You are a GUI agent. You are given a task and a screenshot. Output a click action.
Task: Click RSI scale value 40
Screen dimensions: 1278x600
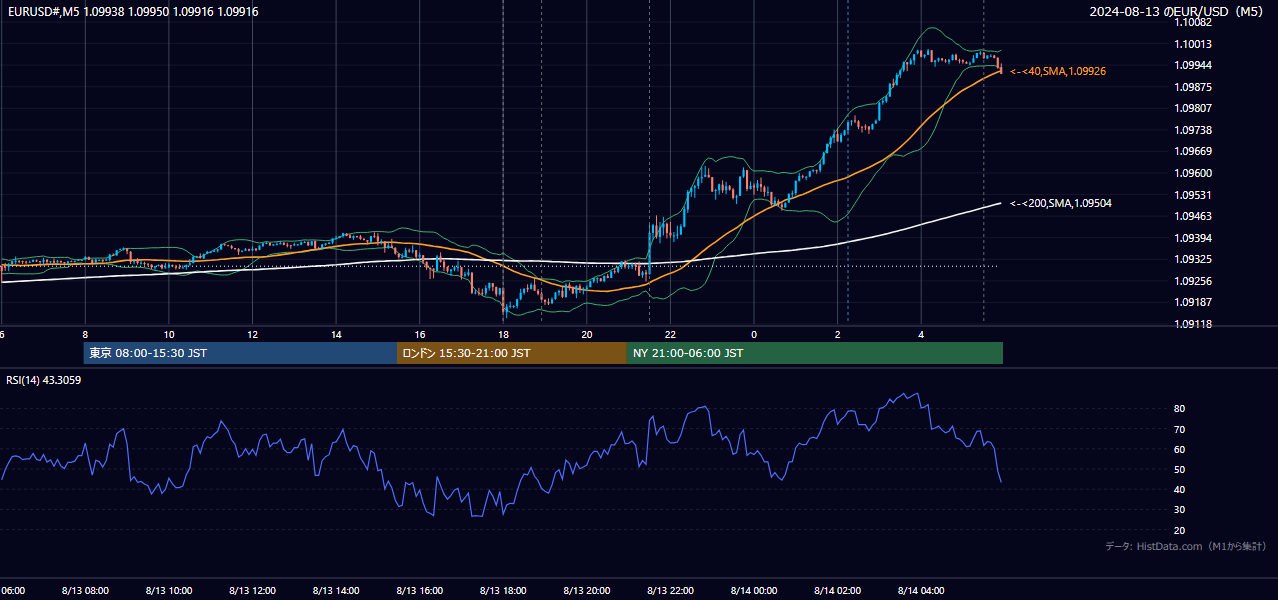[x=1180, y=490]
